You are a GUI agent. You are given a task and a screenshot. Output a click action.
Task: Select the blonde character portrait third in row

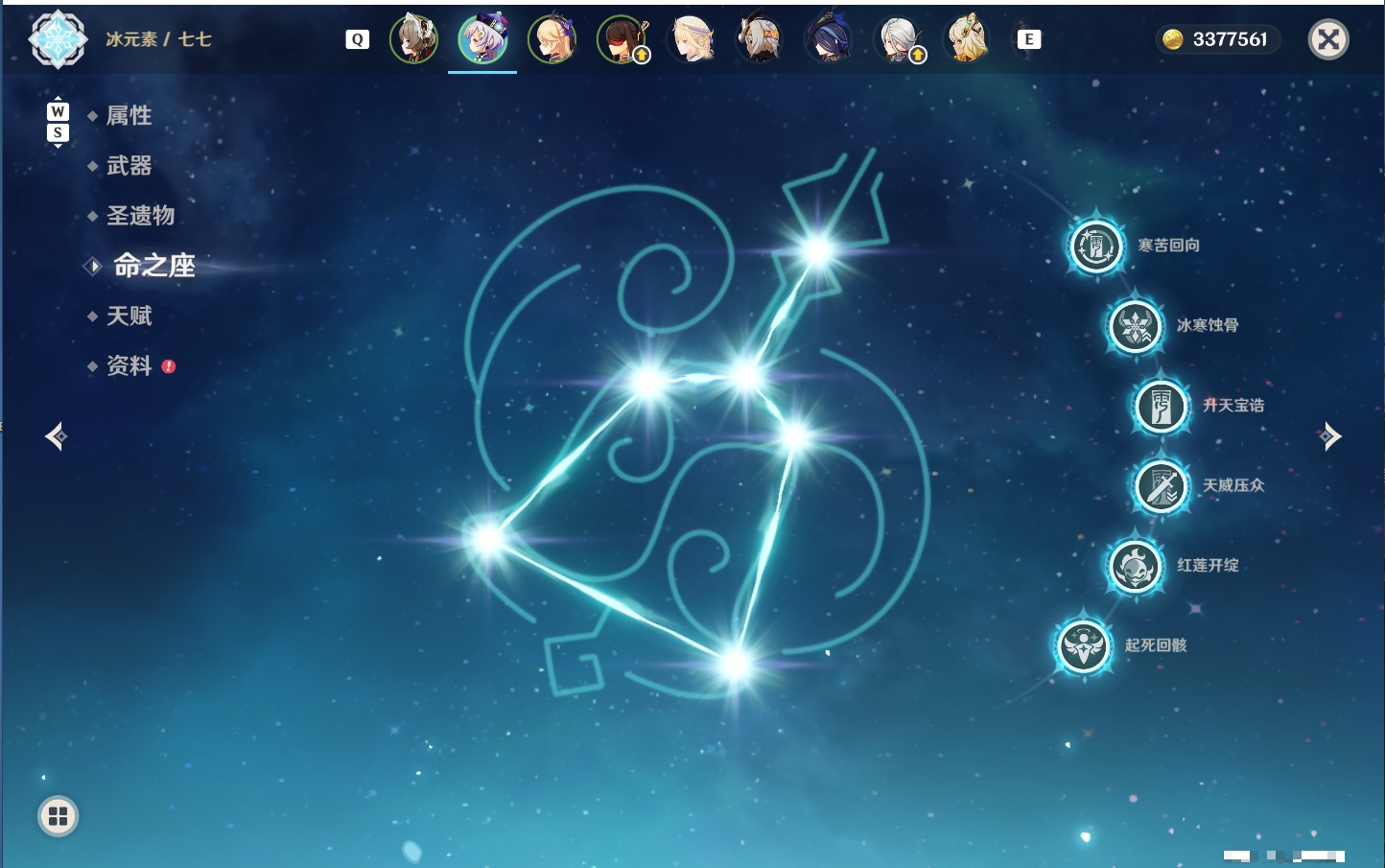coord(552,39)
